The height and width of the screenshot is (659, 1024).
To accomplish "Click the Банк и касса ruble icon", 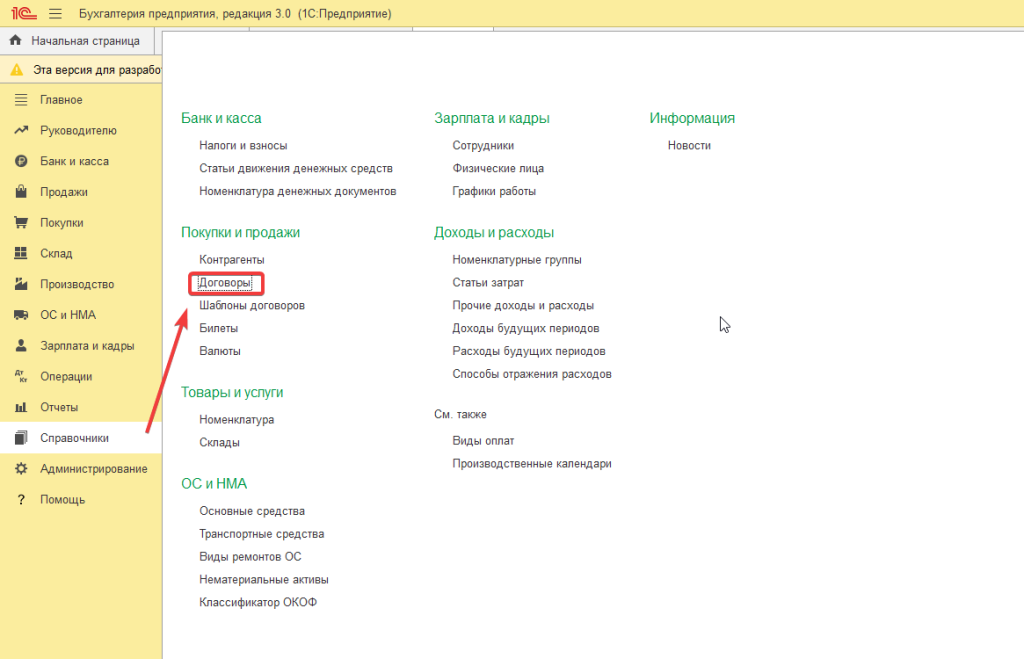I will pos(20,161).
